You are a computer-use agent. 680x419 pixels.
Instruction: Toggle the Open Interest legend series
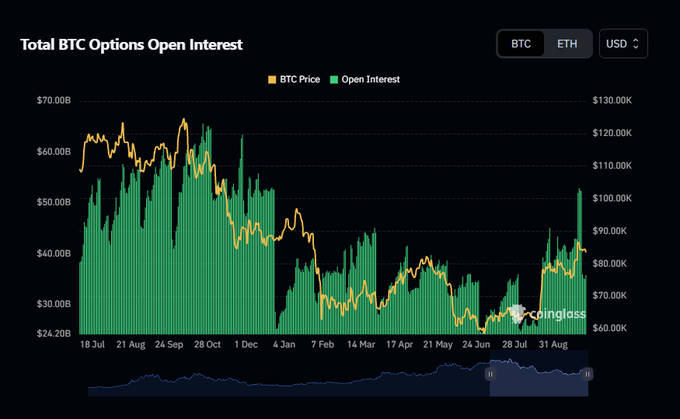(x=365, y=79)
